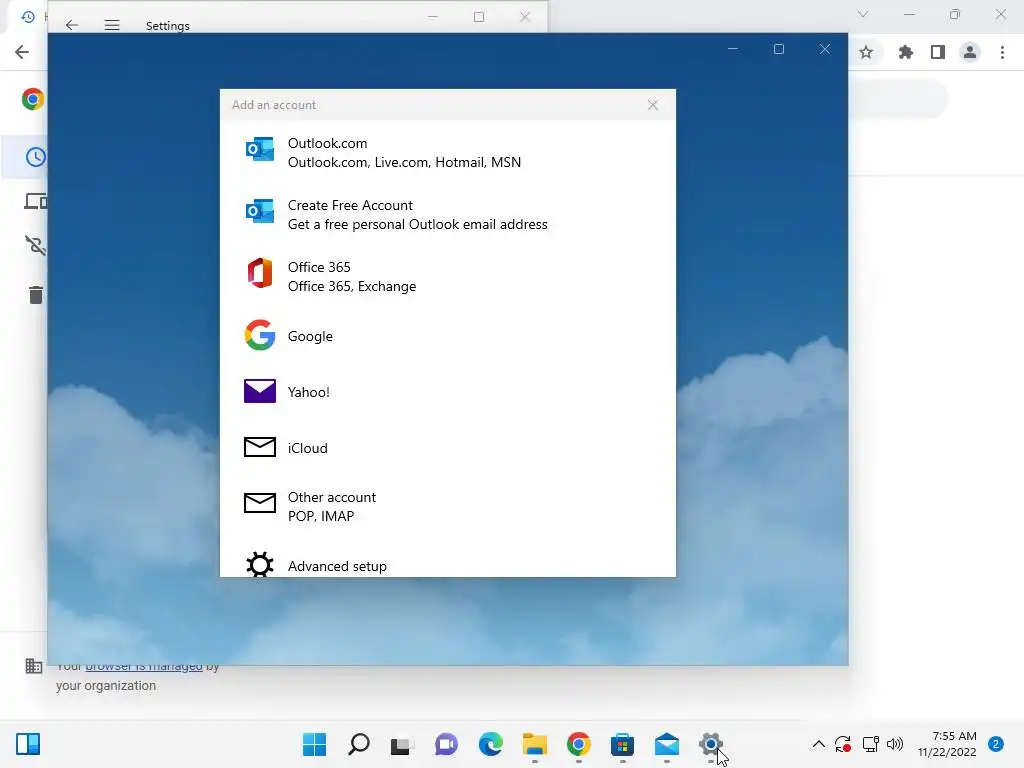Open Task View on the taskbar

402,744
